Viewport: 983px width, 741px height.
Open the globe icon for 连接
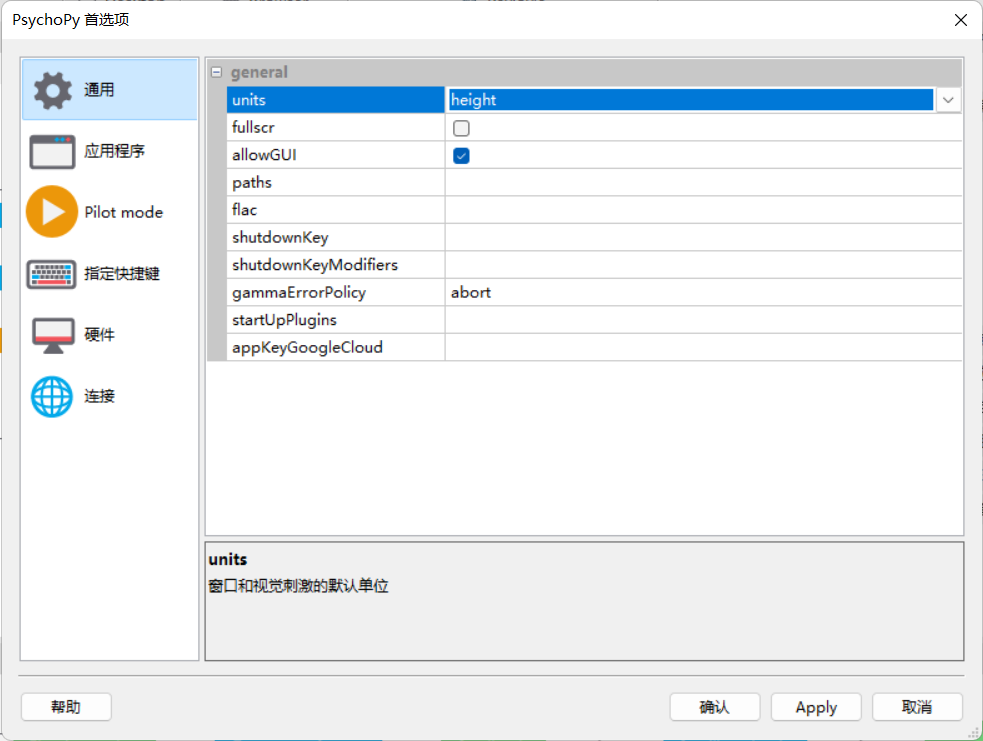[52, 396]
